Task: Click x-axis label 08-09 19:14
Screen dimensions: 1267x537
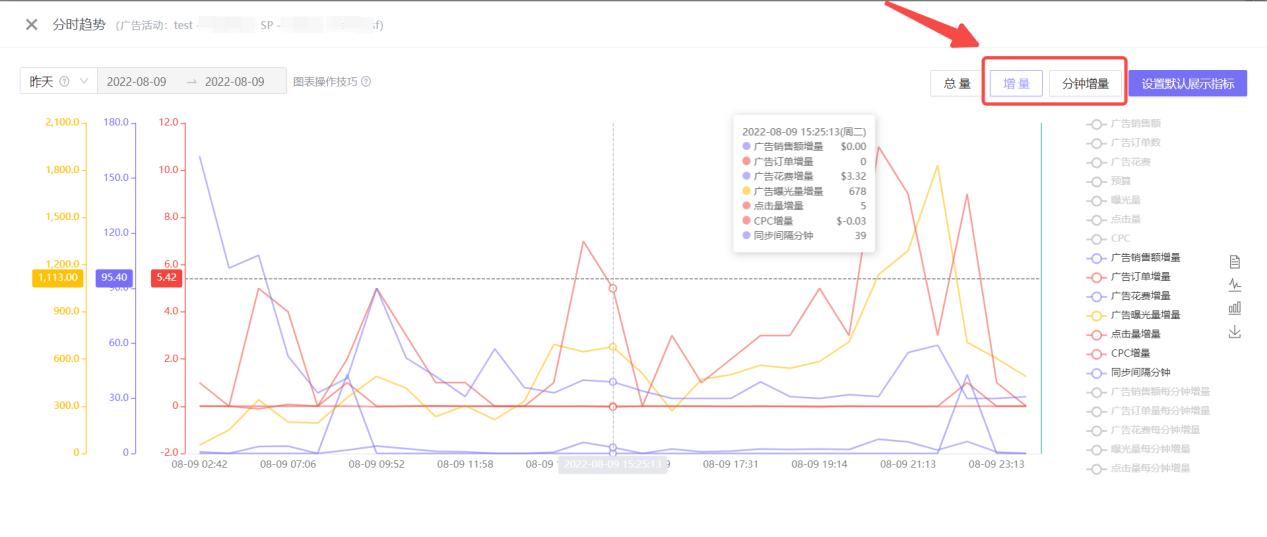Action: tap(819, 464)
